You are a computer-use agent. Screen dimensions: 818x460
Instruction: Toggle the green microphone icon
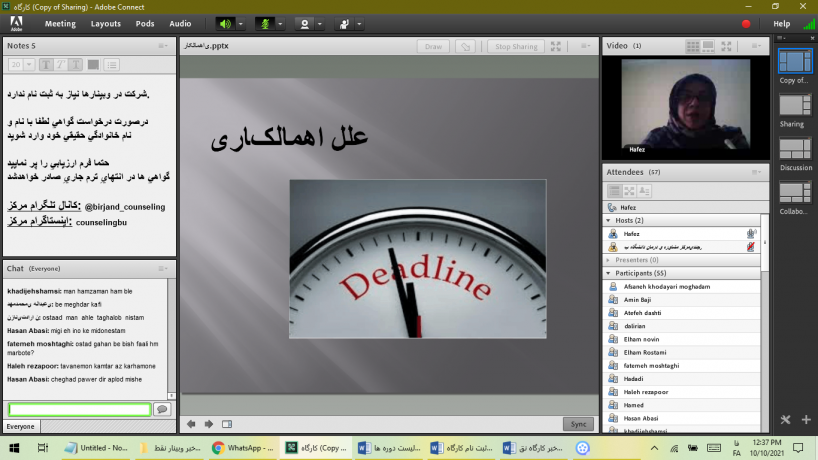pos(265,24)
